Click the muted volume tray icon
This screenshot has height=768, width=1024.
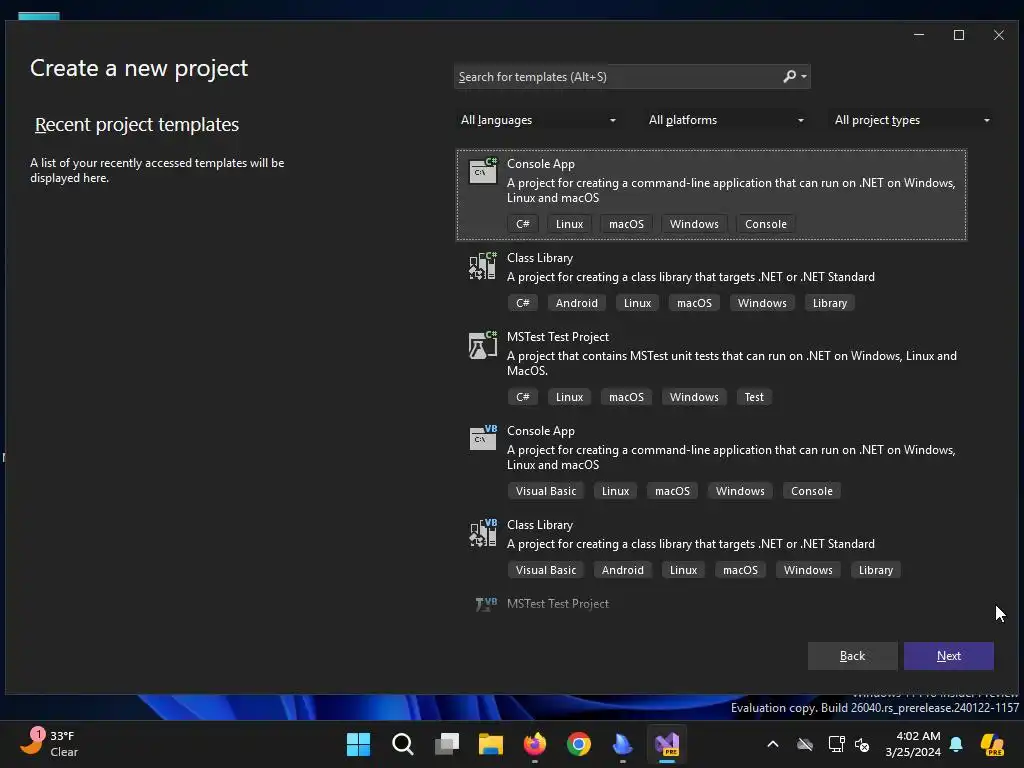(x=862, y=744)
